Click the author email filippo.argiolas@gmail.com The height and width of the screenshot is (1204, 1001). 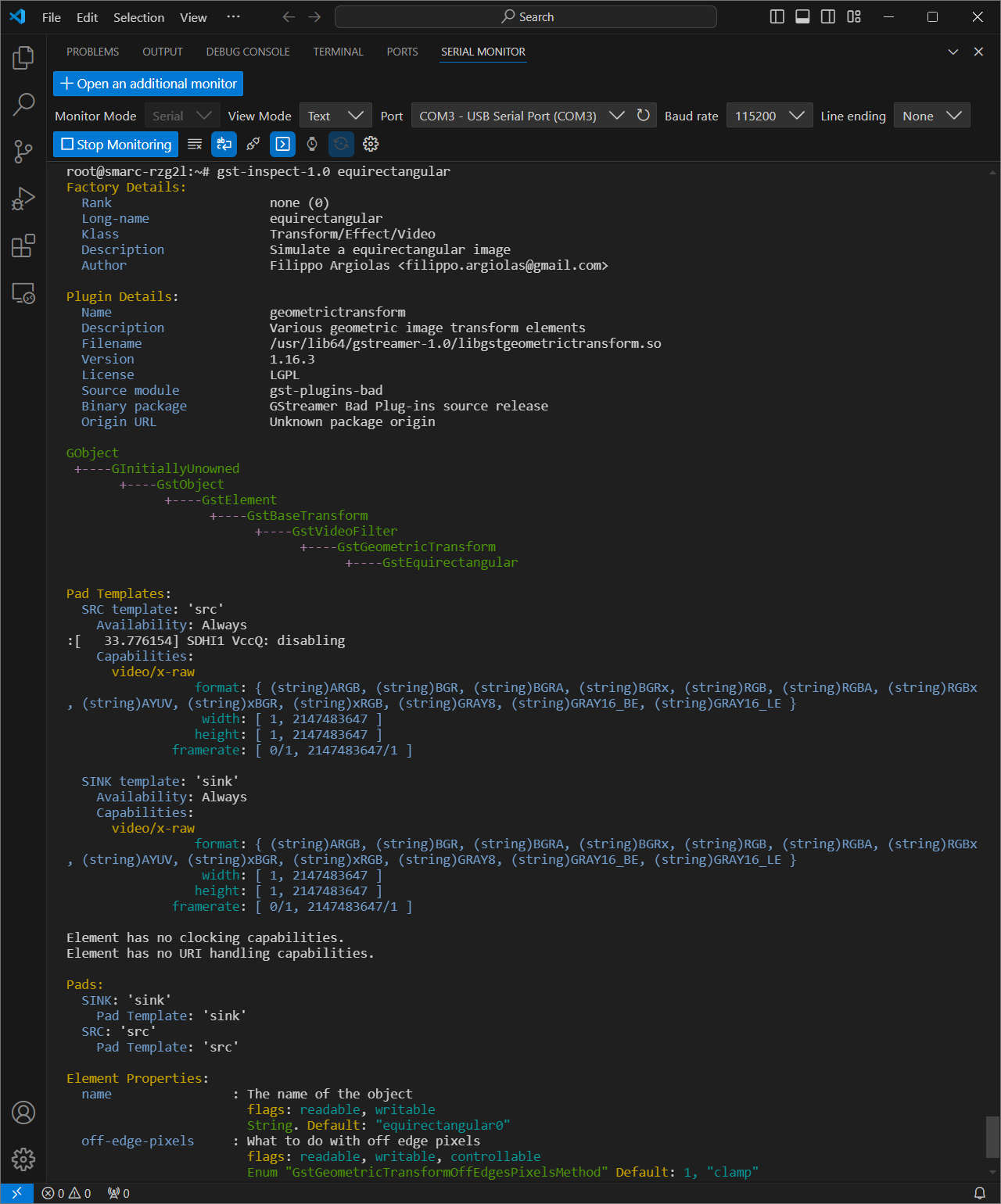point(503,265)
